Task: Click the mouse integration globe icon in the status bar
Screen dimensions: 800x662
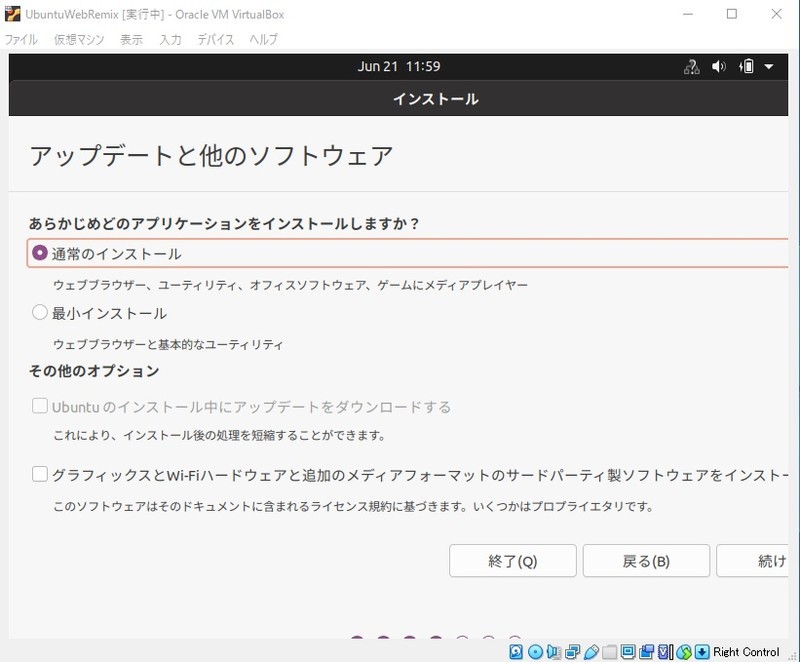Action: point(684,652)
